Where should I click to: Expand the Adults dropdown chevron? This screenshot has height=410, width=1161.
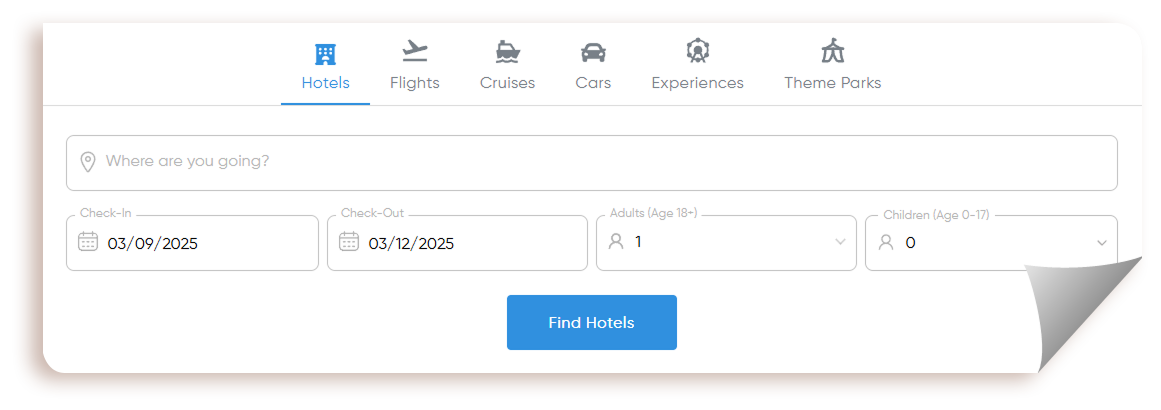[x=840, y=242]
